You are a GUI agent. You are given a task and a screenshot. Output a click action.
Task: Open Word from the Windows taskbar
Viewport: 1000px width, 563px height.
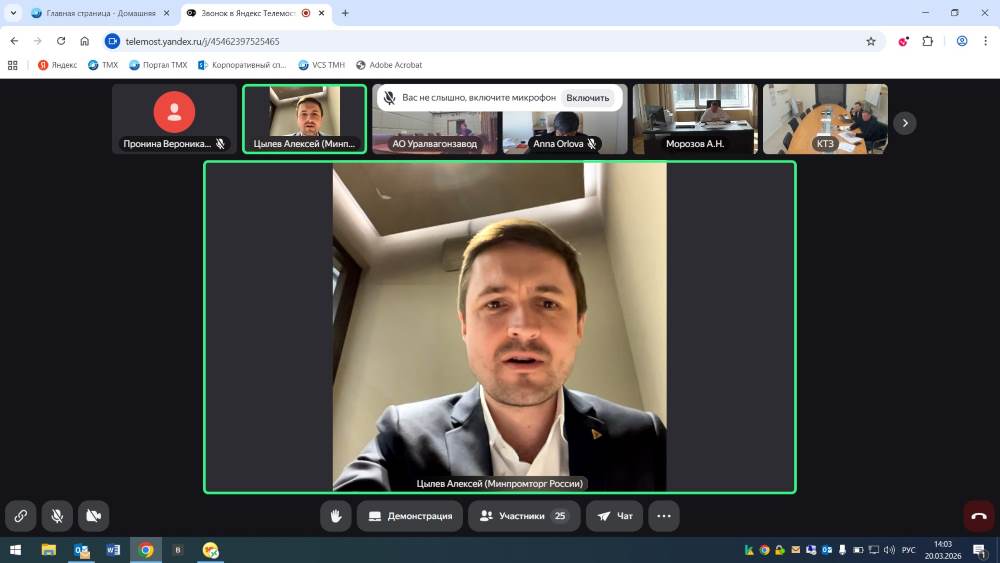pyautogui.click(x=113, y=550)
